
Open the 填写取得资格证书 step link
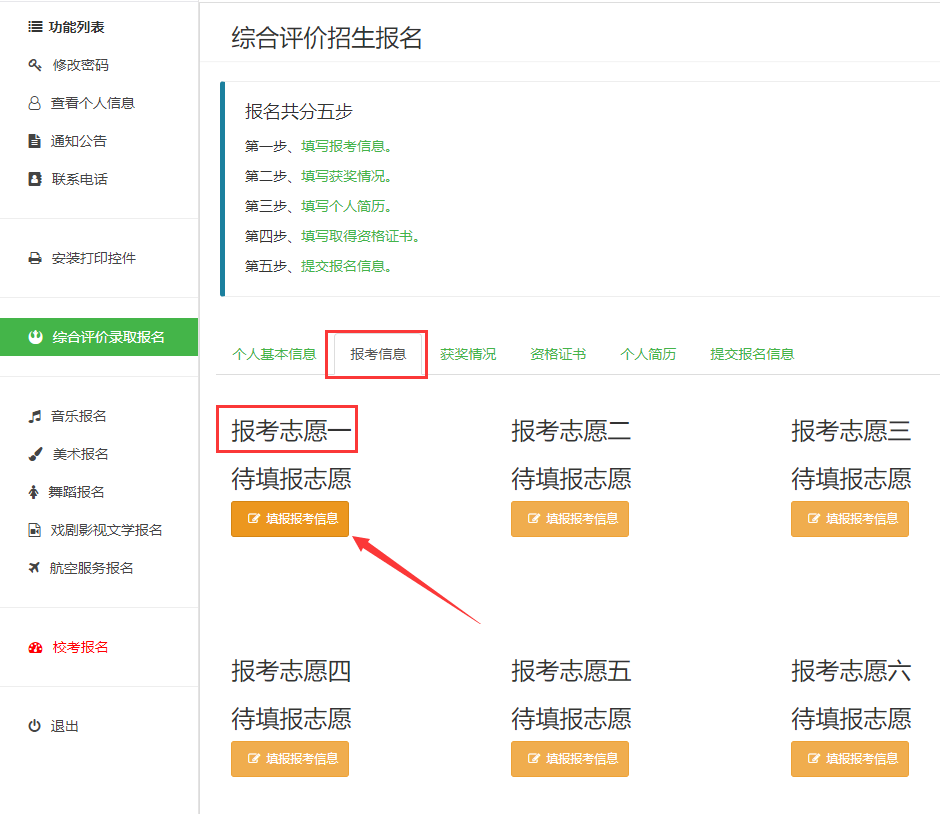pos(358,236)
